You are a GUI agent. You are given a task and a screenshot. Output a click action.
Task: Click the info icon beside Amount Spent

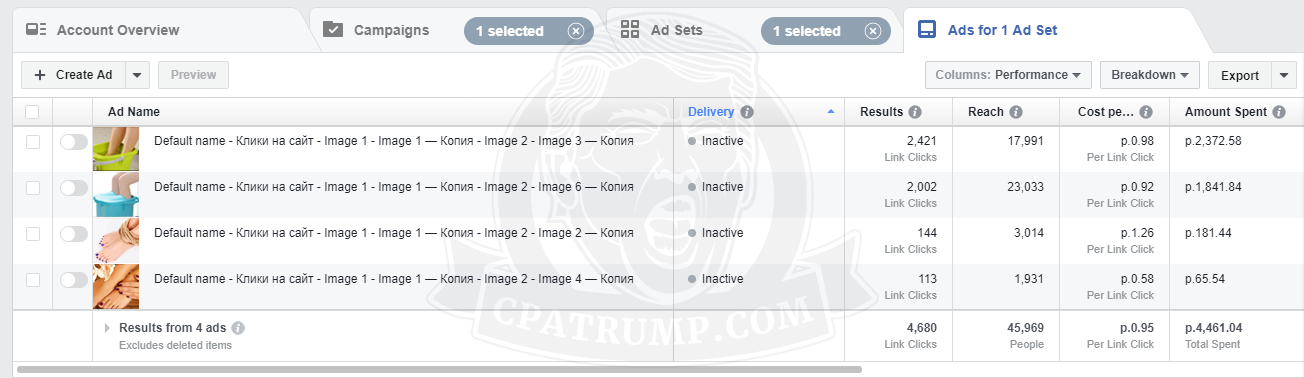tap(1279, 112)
